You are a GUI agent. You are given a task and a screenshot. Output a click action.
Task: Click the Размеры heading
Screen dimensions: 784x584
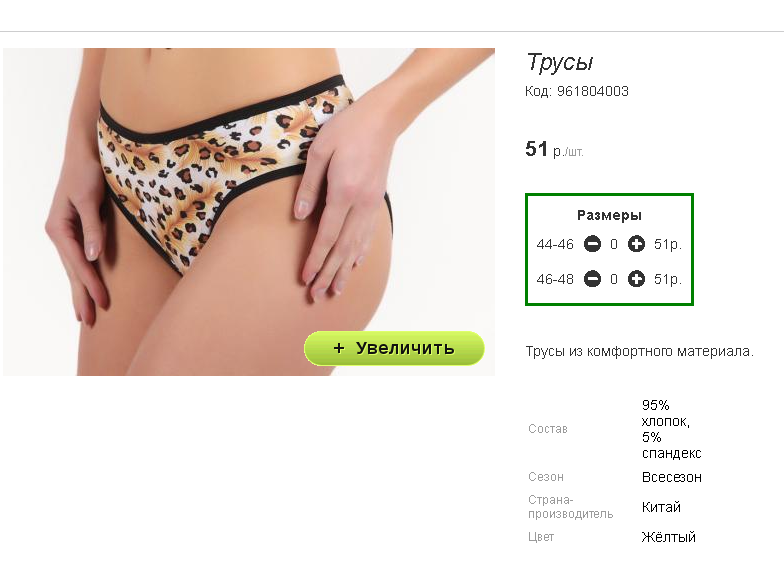point(609,216)
